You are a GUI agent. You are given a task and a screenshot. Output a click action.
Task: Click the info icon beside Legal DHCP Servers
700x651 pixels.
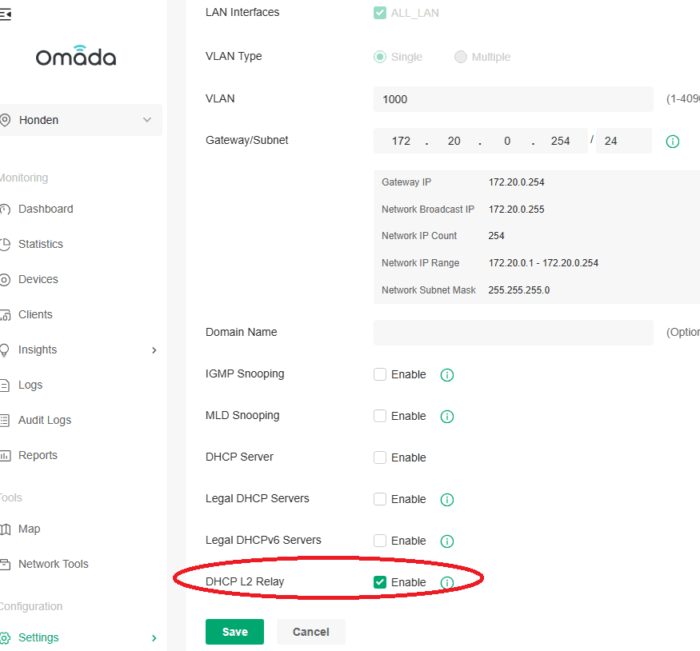coord(447,499)
